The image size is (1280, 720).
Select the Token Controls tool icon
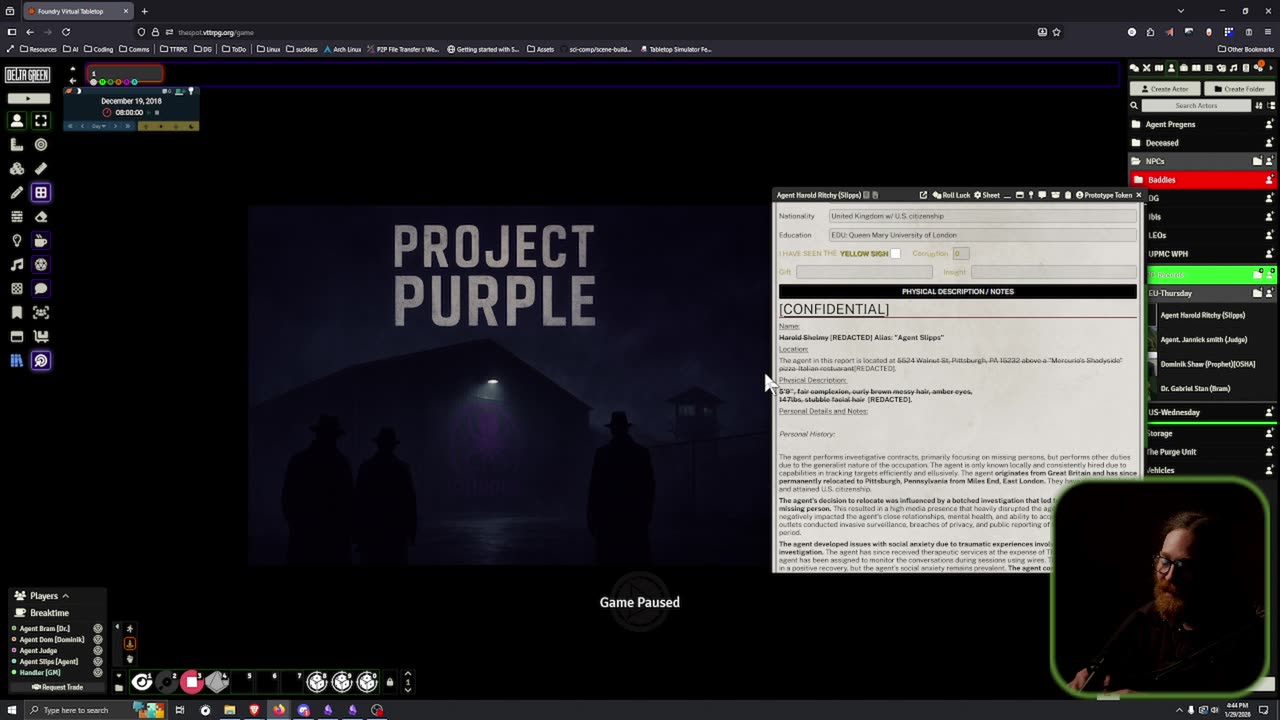pyautogui.click(x=17, y=120)
